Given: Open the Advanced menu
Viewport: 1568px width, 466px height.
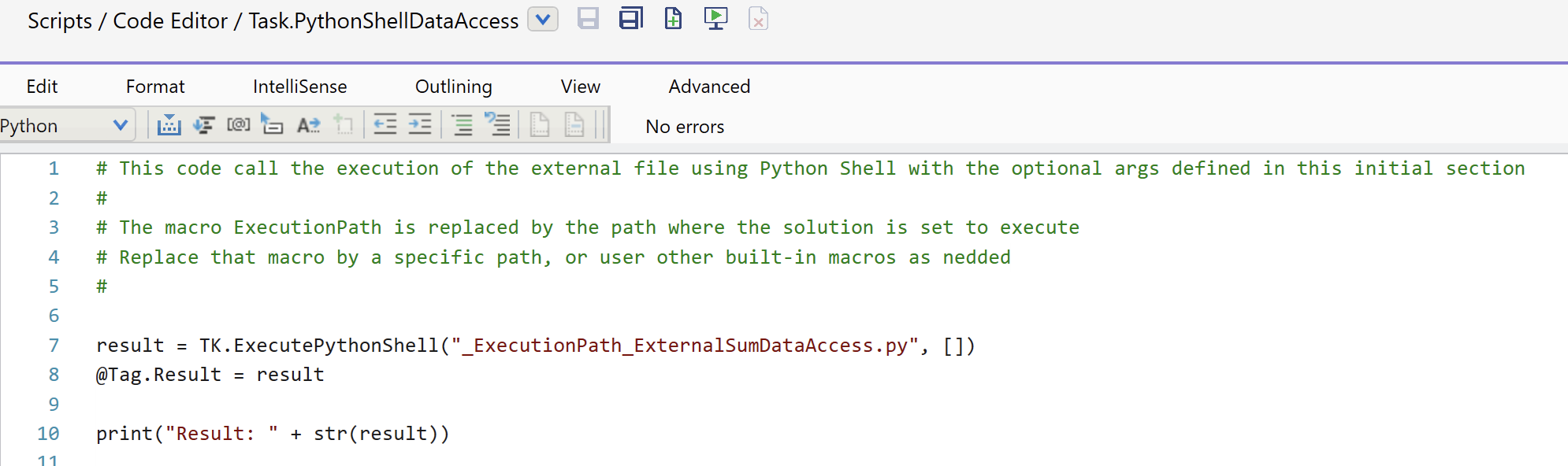Looking at the screenshot, I should pos(709,87).
